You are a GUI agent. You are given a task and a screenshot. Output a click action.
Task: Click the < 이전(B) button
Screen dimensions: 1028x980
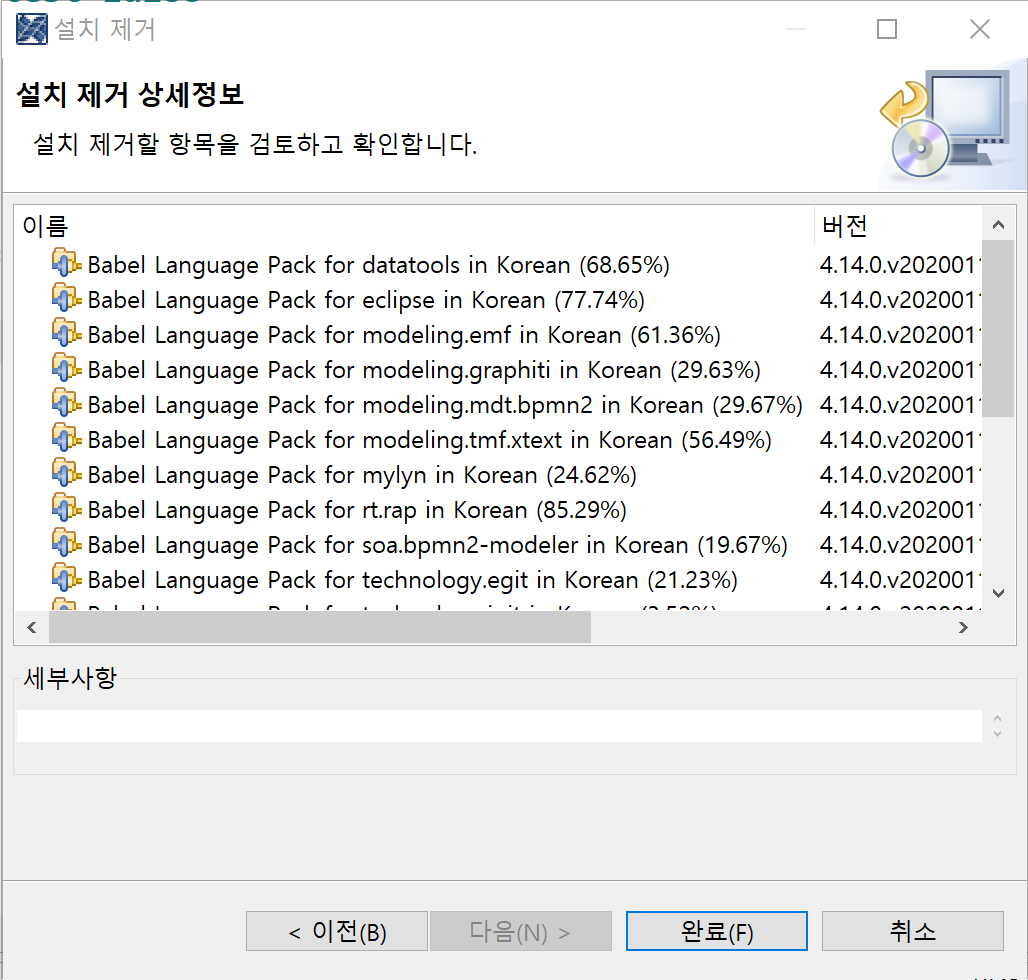(337, 931)
